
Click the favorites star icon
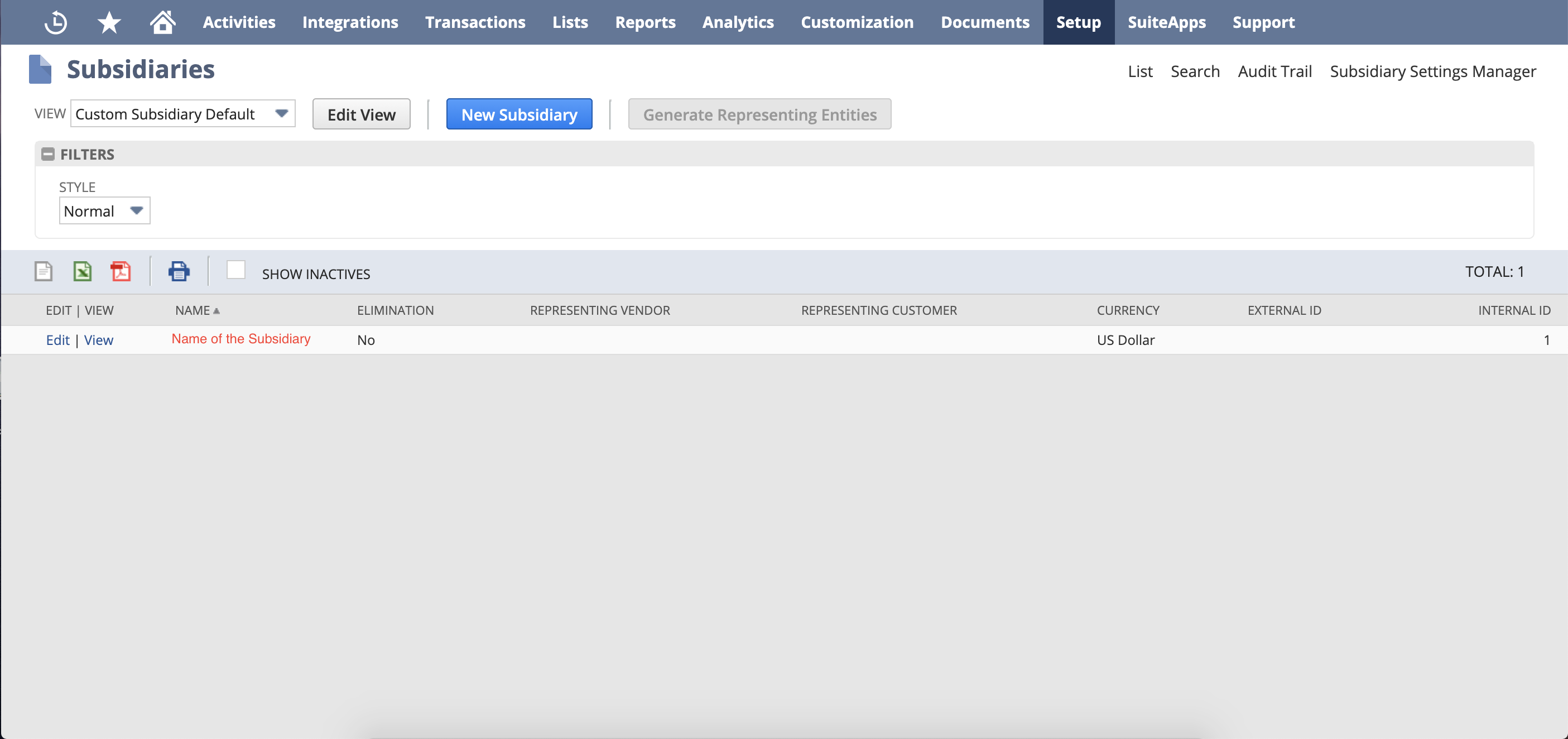108,22
